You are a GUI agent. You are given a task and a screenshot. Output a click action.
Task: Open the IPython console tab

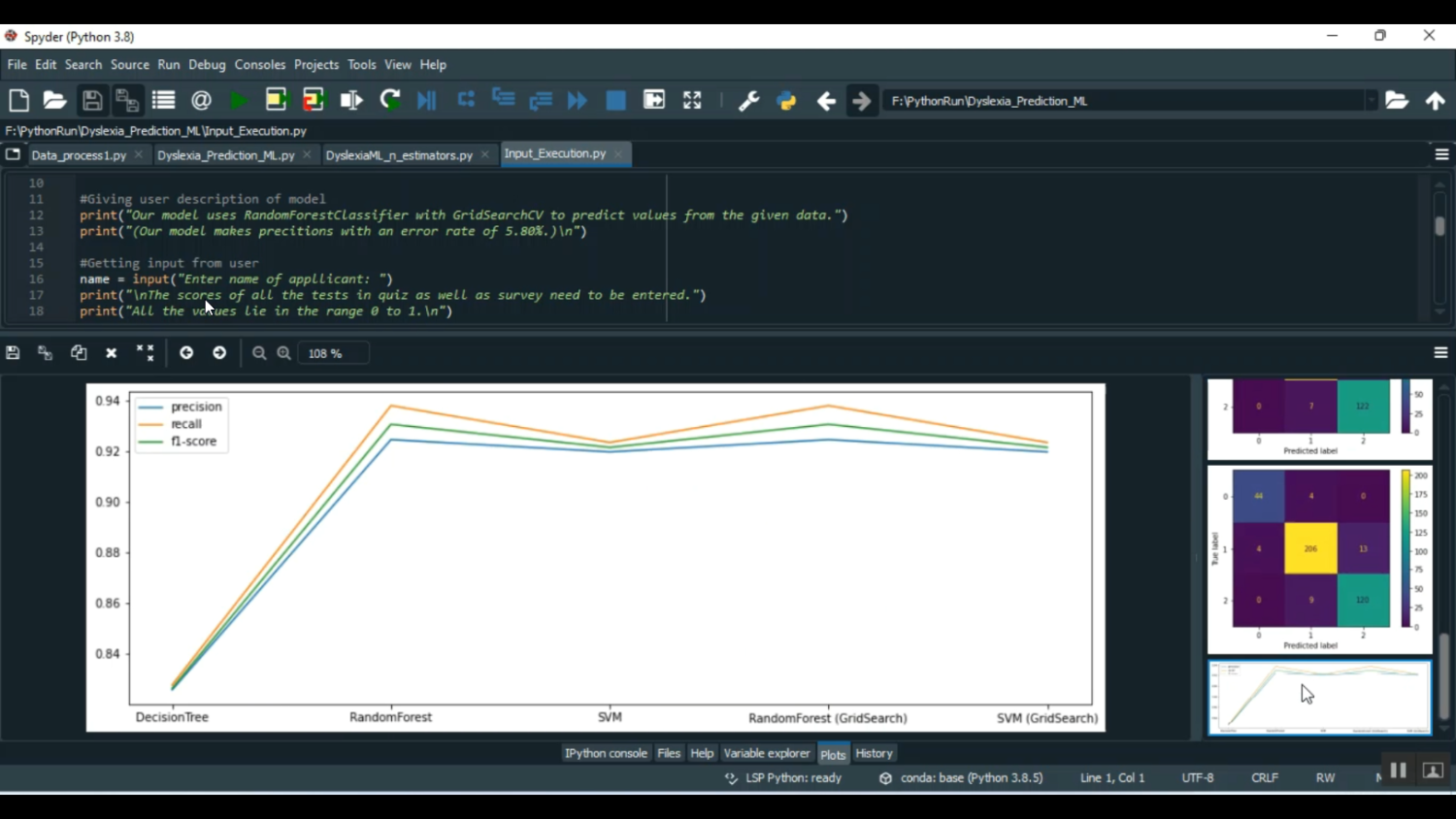pos(606,753)
